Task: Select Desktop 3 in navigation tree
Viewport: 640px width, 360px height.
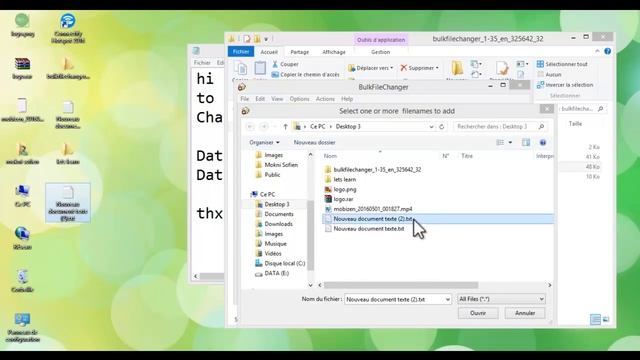Action: (x=273, y=204)
